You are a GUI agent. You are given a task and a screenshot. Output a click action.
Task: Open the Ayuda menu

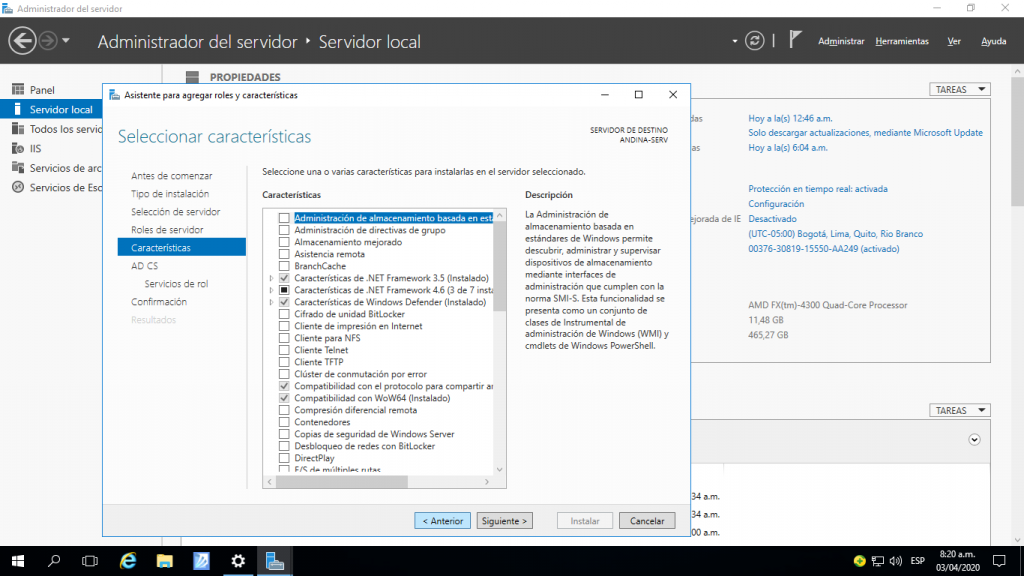pos(993,41)
